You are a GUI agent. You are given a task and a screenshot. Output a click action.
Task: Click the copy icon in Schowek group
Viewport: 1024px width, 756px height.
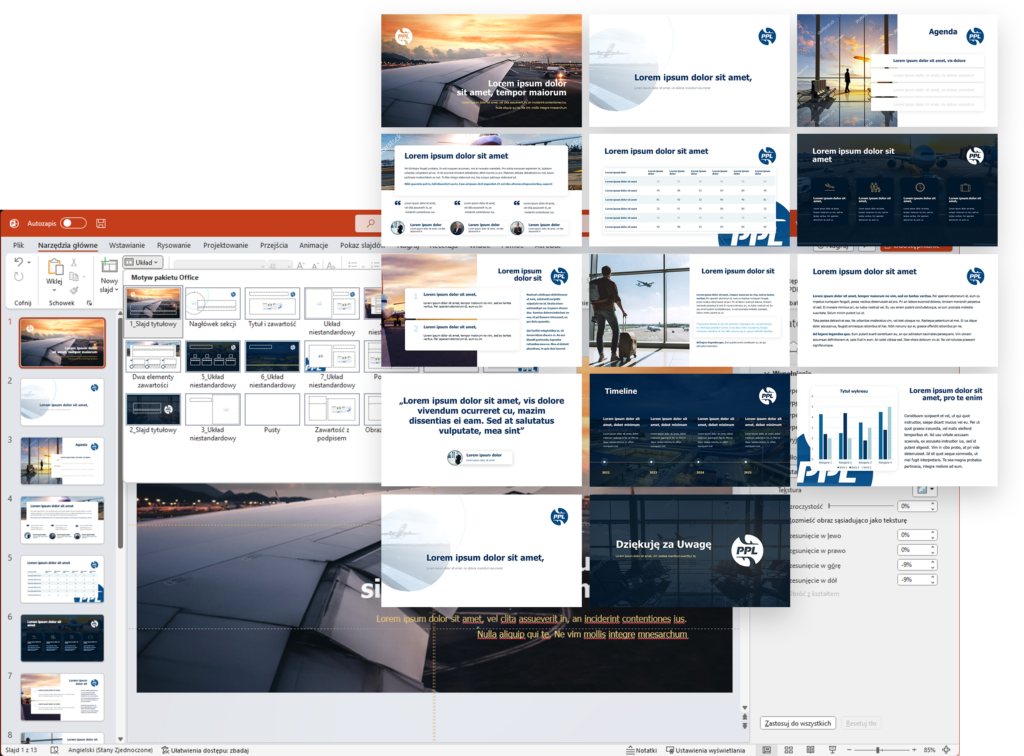click(73, 277)
